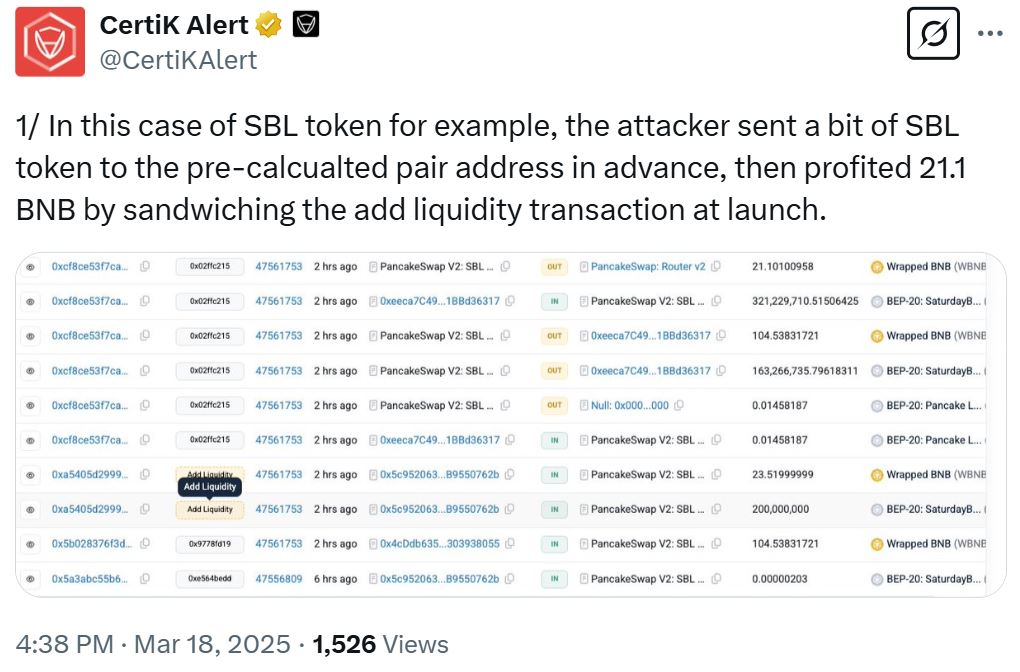Toggle eye icon on 0x5b028376f3d row

tap(31, 544)
